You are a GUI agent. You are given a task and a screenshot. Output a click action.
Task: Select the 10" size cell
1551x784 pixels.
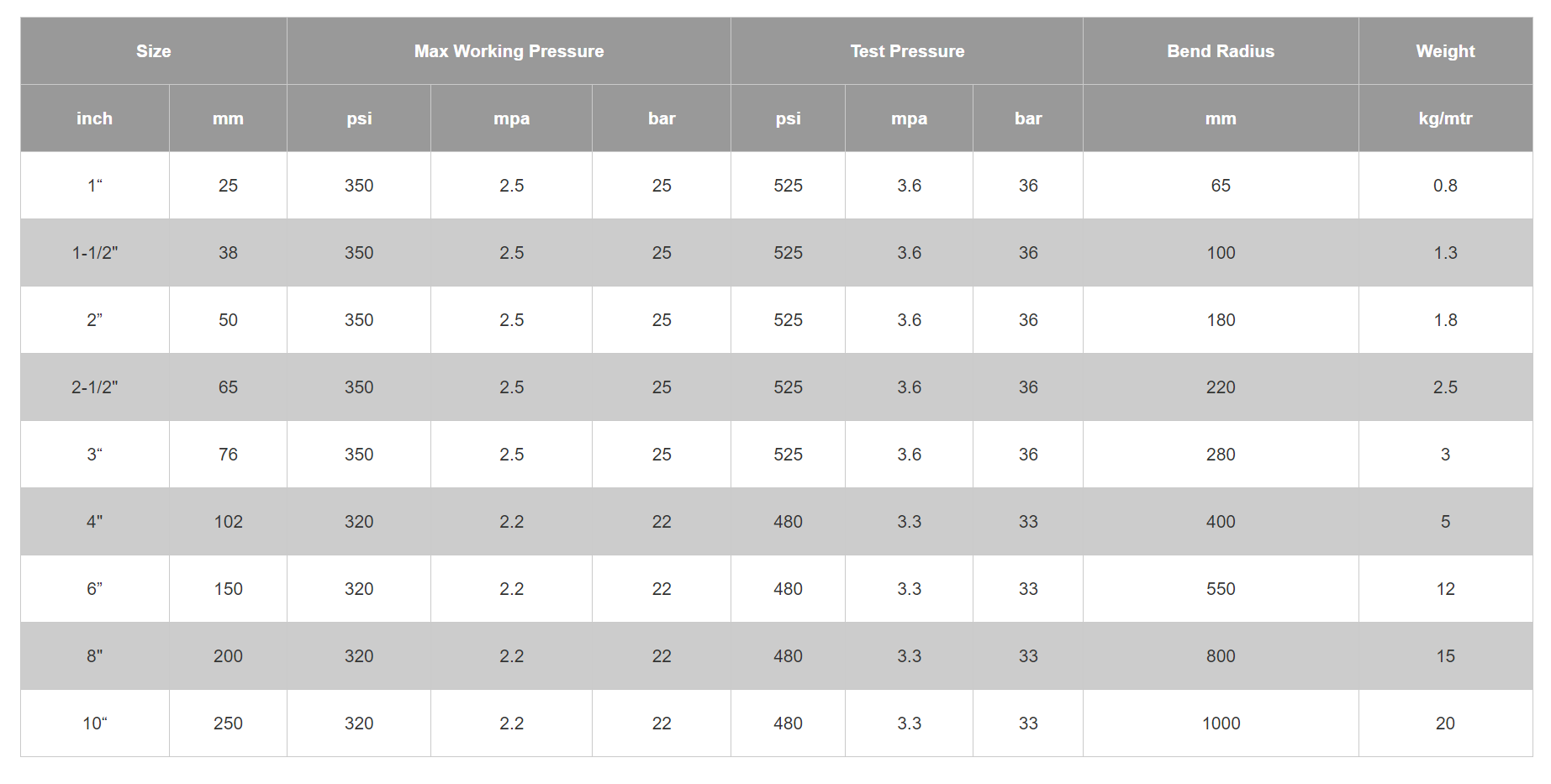(x=95, y=723)
